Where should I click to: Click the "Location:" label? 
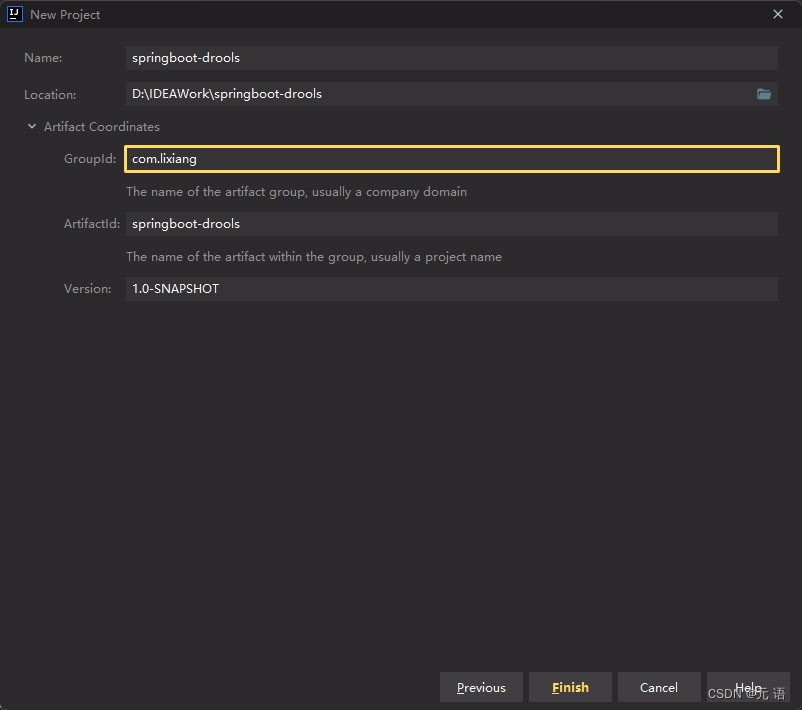(x=50, y=95)
